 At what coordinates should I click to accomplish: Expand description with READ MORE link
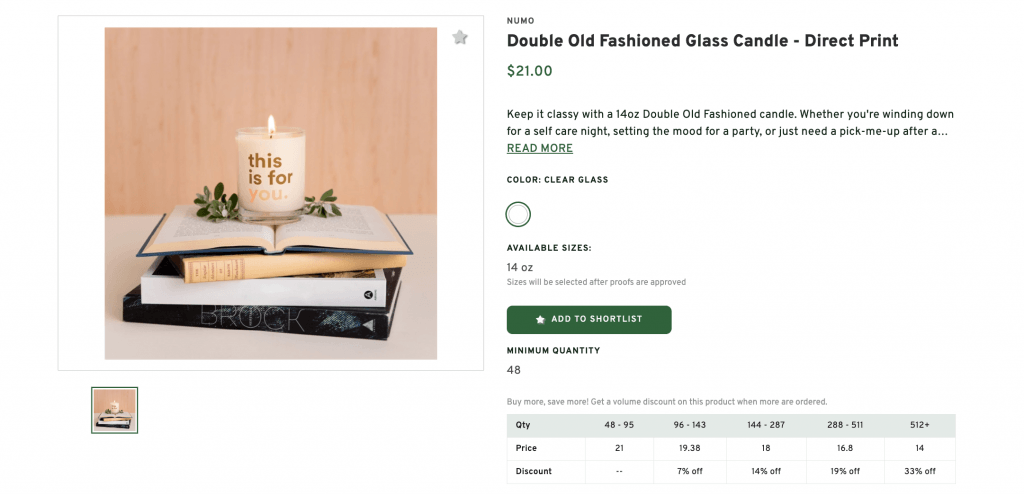540,149
